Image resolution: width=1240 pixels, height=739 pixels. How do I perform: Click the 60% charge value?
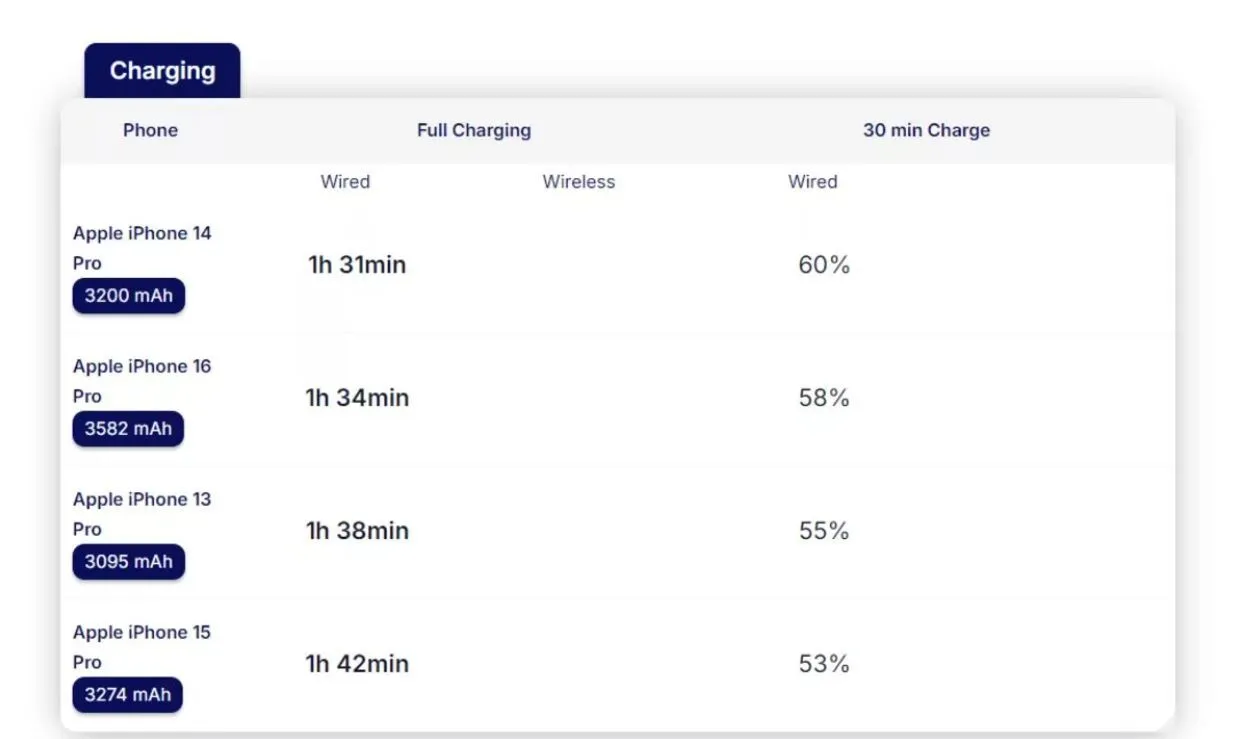(823, 265)
